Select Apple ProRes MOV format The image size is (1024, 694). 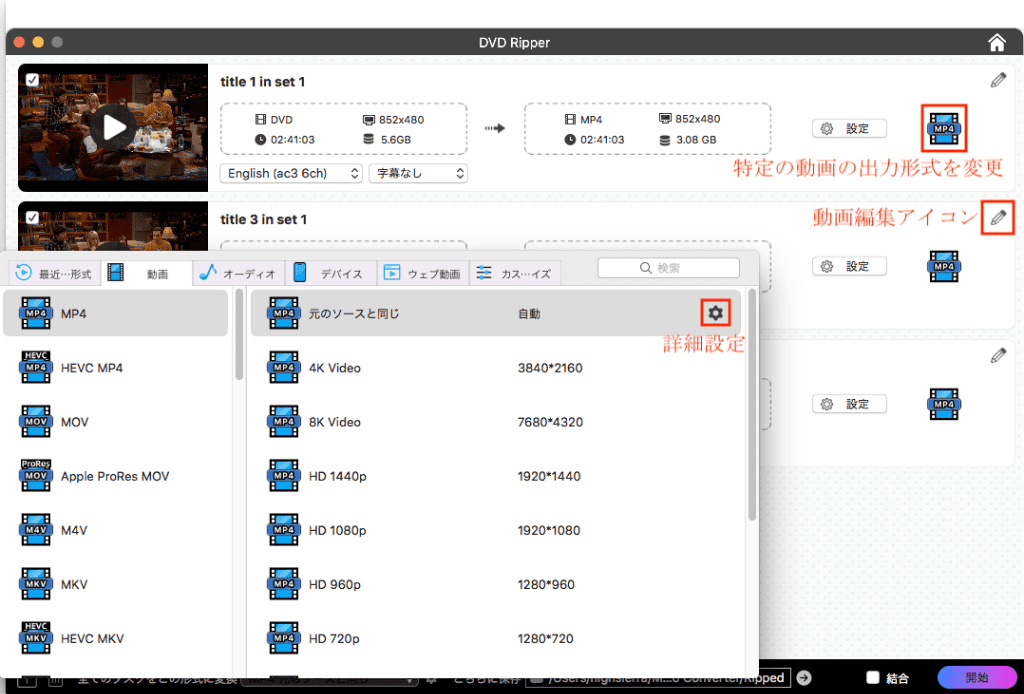[x=114, y=476]
